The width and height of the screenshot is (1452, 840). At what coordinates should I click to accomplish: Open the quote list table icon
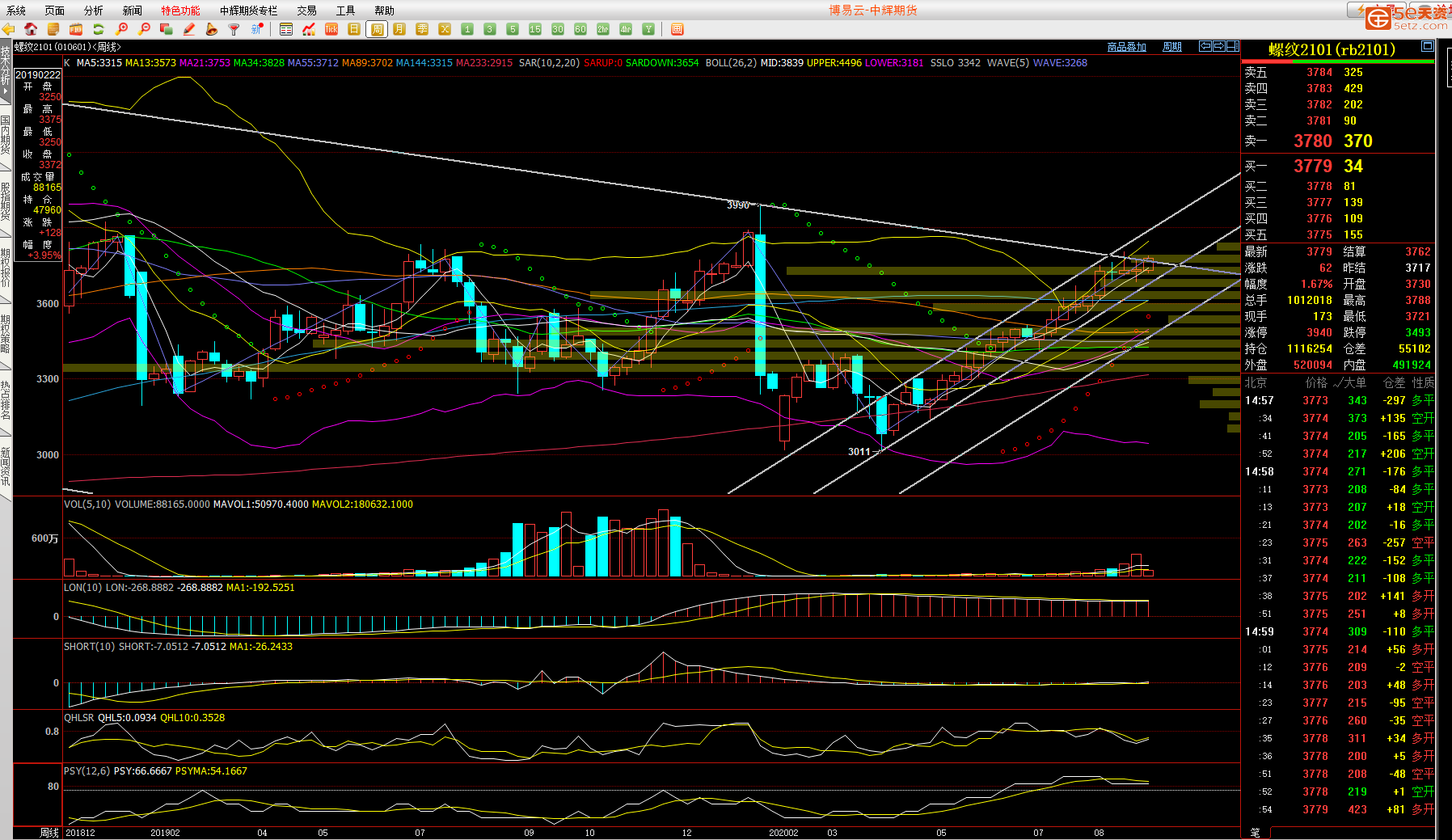[286, 29]
